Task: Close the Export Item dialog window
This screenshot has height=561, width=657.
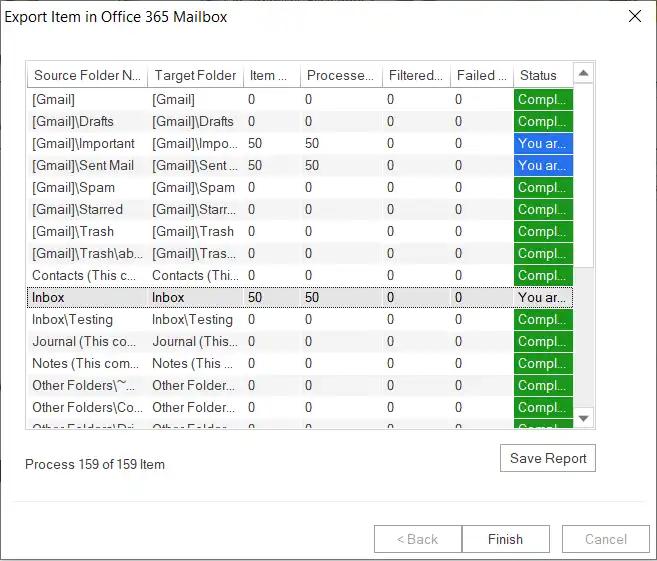Action: pos(635,16)
